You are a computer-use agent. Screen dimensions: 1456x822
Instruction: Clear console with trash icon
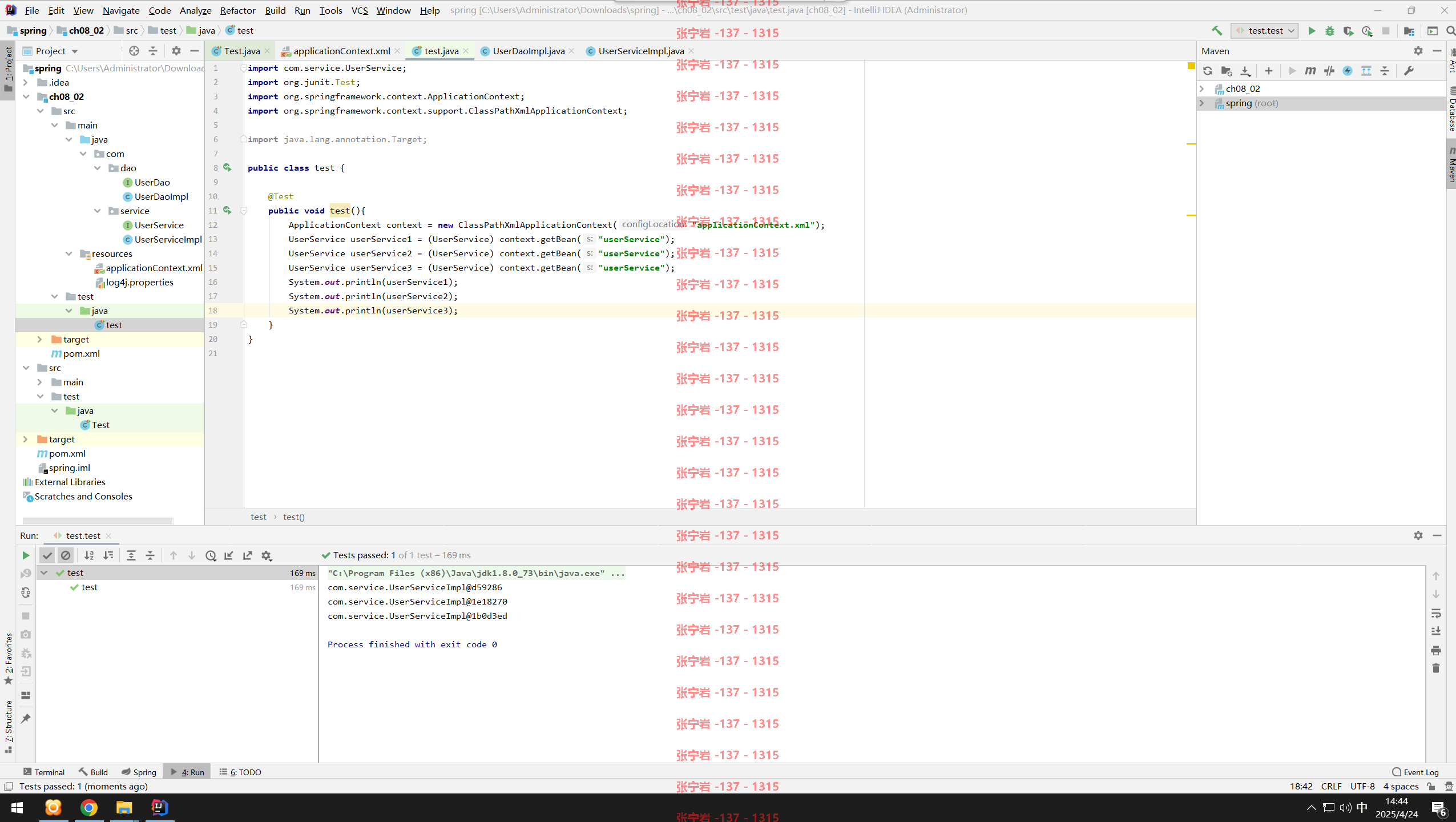(x=1436, y=668)
